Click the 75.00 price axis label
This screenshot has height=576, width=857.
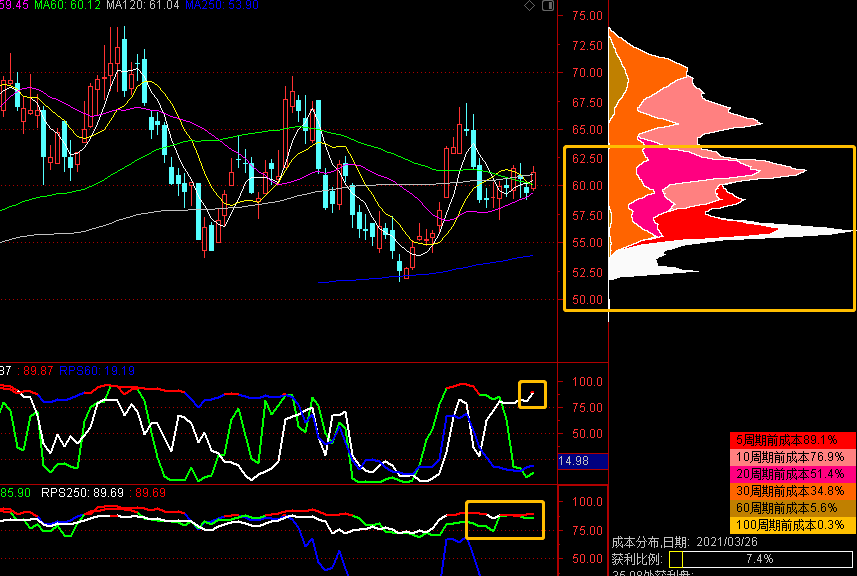coord(588,16)
